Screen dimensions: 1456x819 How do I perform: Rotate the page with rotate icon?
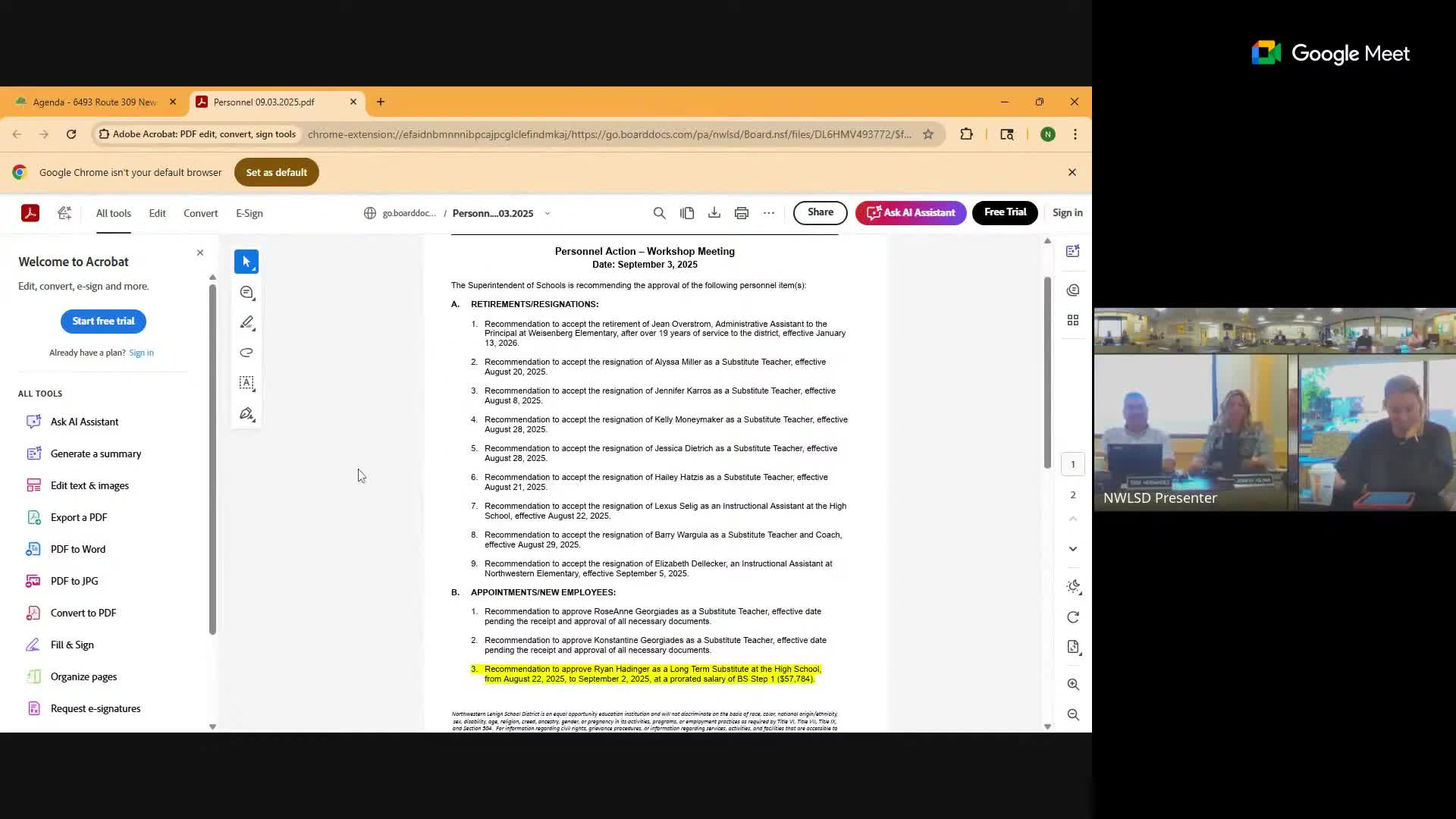(1073, 617)
